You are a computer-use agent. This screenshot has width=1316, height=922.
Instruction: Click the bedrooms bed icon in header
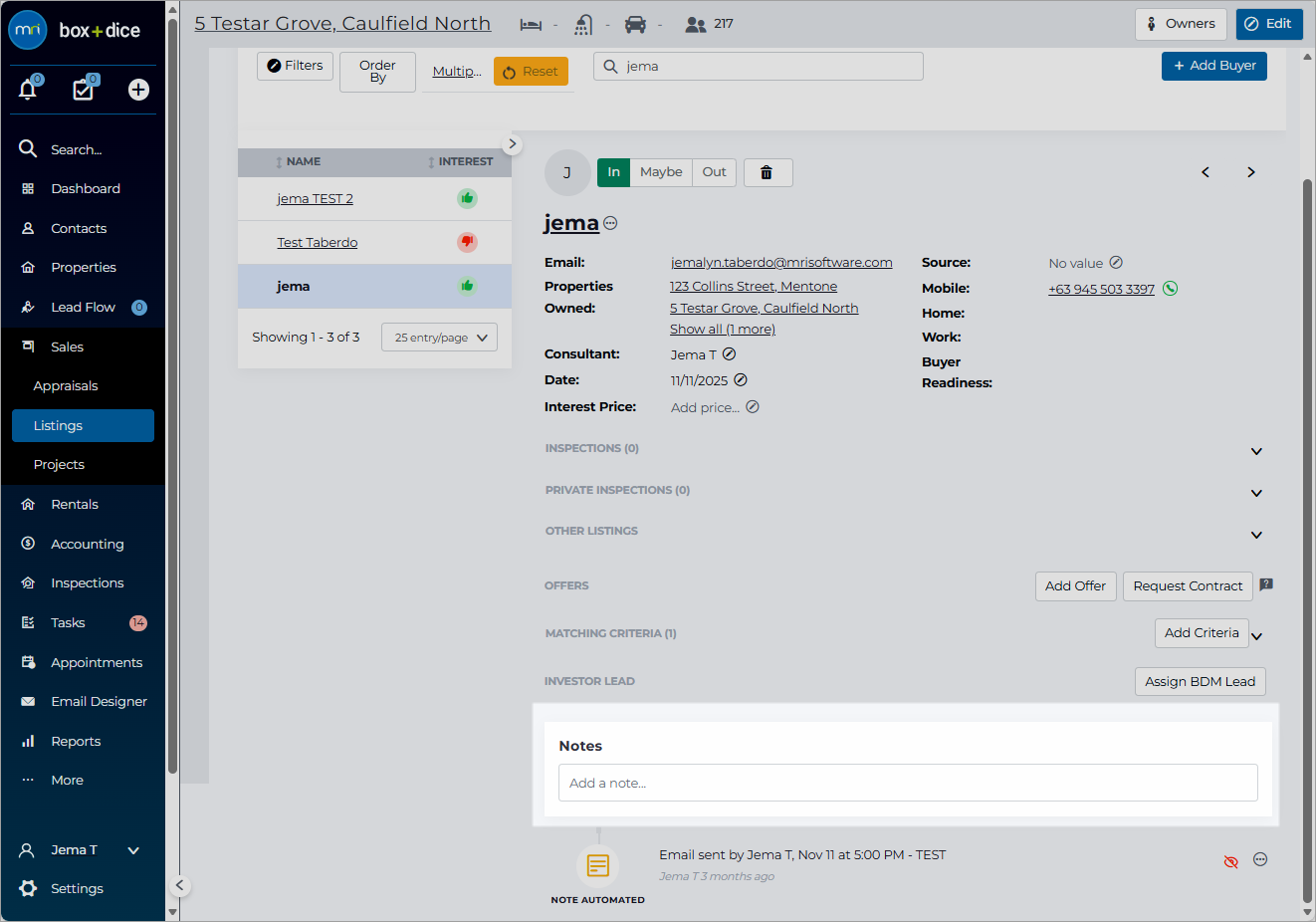(531, 24)
